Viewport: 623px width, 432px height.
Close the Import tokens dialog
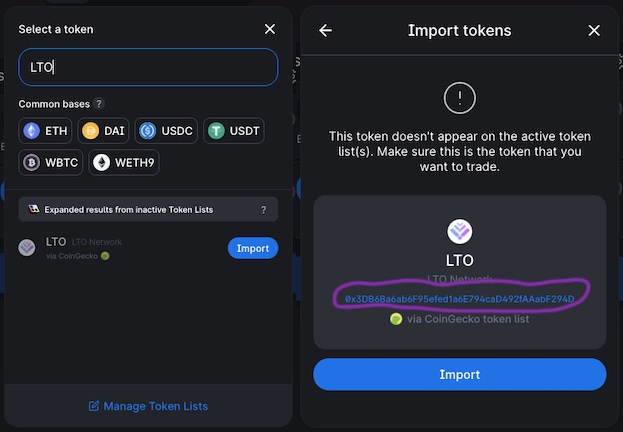click(594, 31)
